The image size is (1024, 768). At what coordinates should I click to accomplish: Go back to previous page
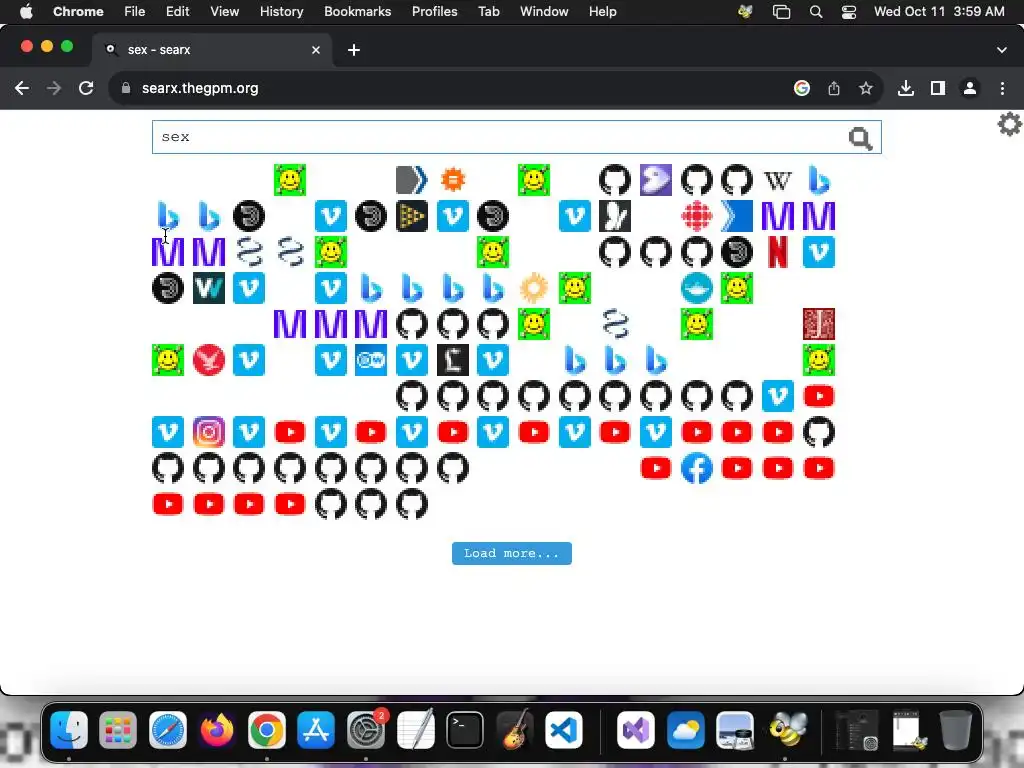(22, 88)
